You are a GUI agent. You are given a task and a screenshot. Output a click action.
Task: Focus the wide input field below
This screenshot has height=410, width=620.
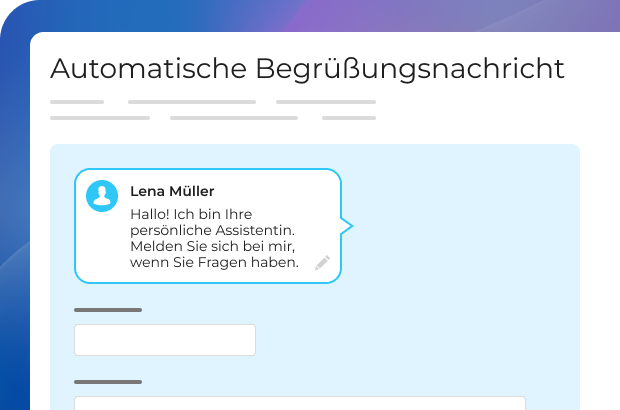click(300, 403)
